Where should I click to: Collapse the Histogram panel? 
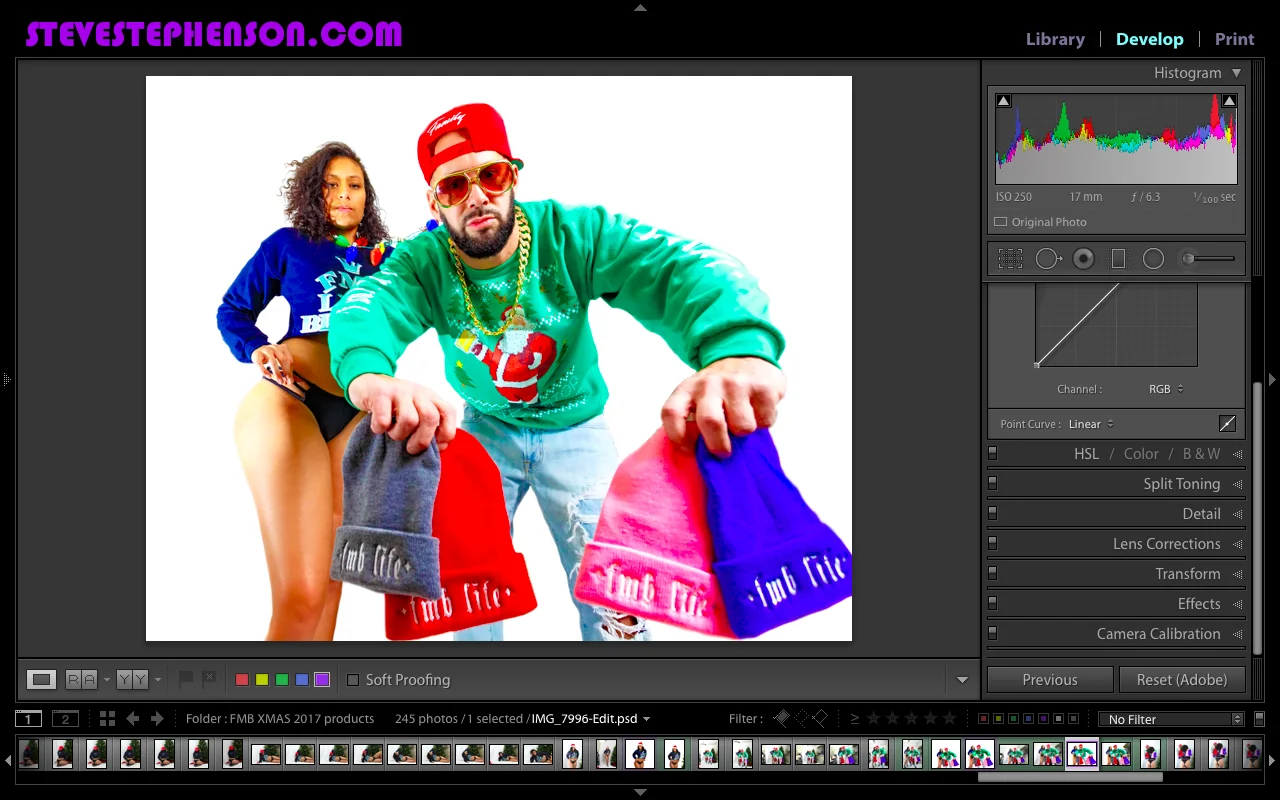[1237, 73]
